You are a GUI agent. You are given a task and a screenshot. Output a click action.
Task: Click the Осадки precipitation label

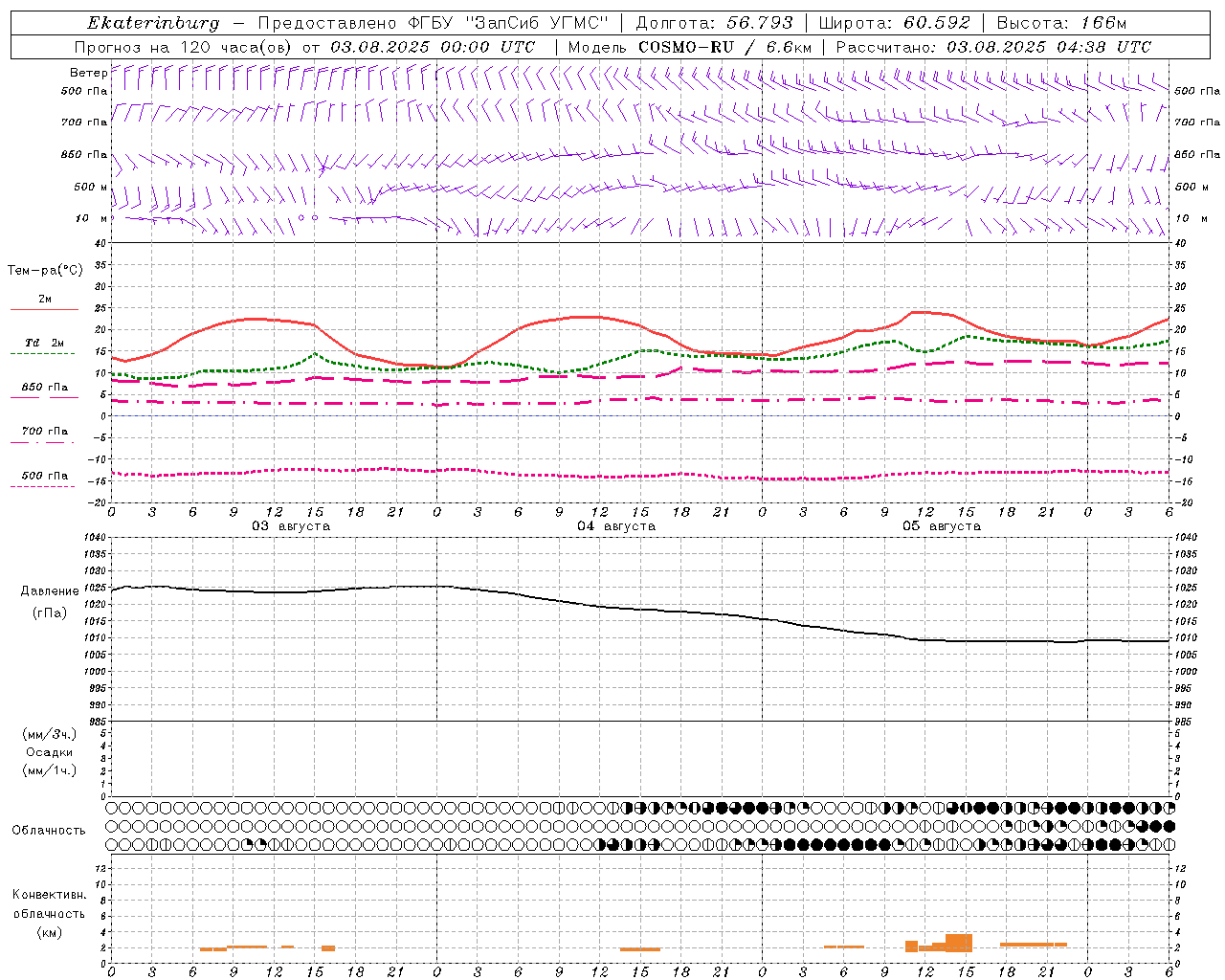pyautogui.click(x=50, y=752)
